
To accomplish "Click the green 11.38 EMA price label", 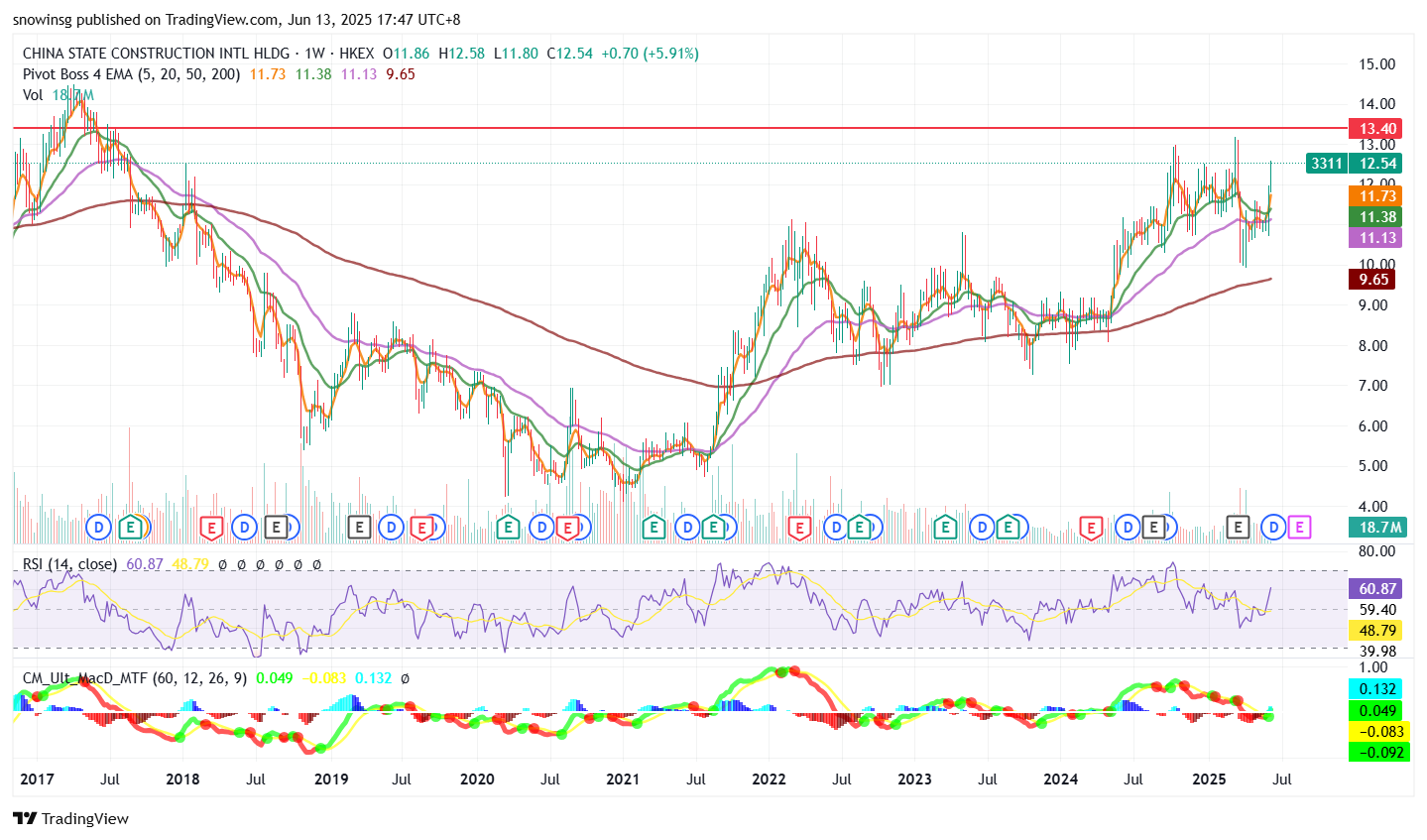I will tap(1377, 217).
